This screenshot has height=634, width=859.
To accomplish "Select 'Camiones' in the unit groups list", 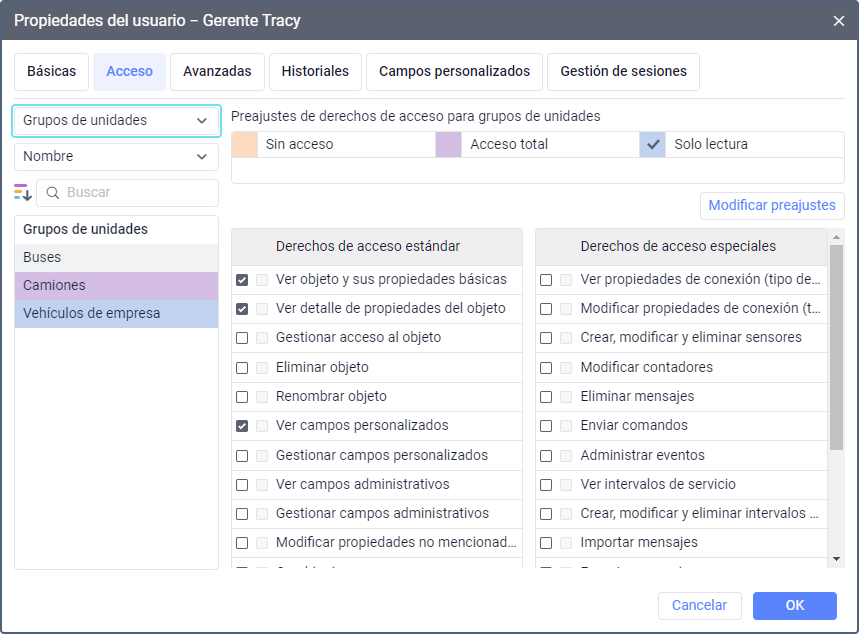I will click(116, 285).
